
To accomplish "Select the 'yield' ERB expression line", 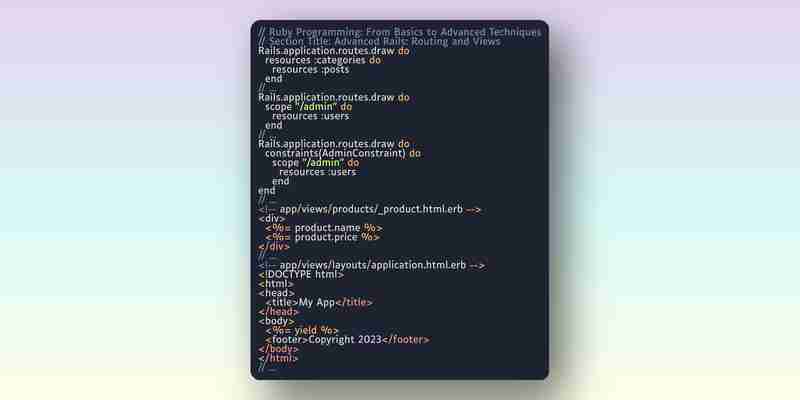I will 302,330.
